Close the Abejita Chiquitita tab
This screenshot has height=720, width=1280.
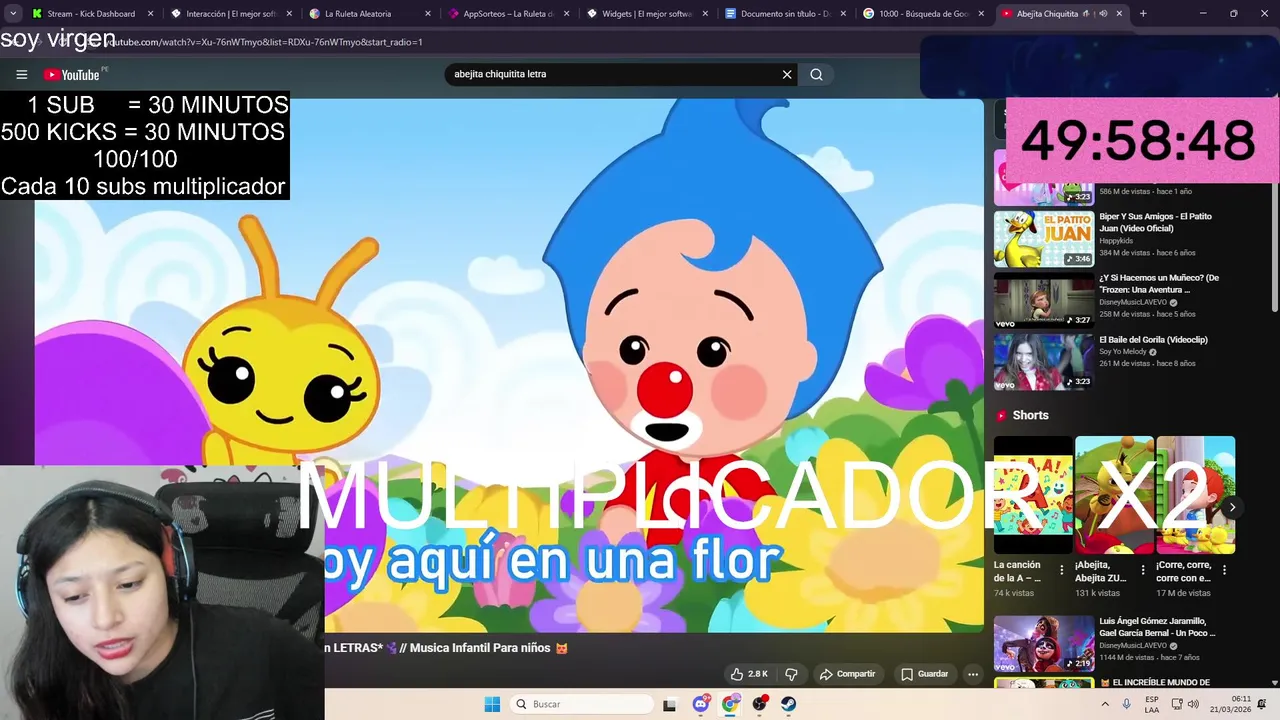coord(1119,14)
